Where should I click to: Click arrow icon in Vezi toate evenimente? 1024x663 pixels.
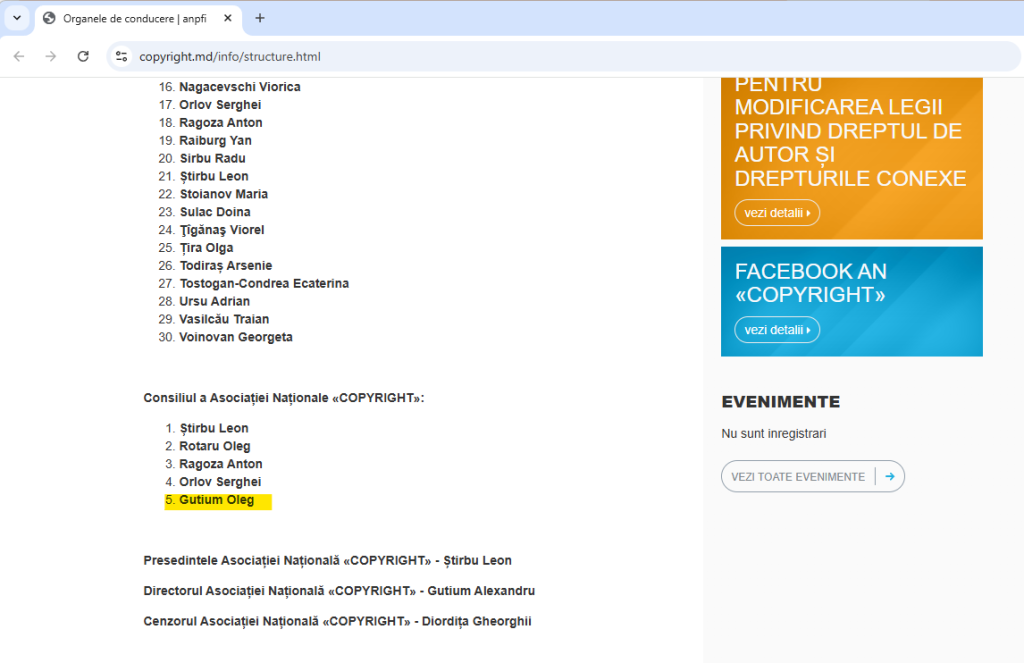tap(889, 477)
